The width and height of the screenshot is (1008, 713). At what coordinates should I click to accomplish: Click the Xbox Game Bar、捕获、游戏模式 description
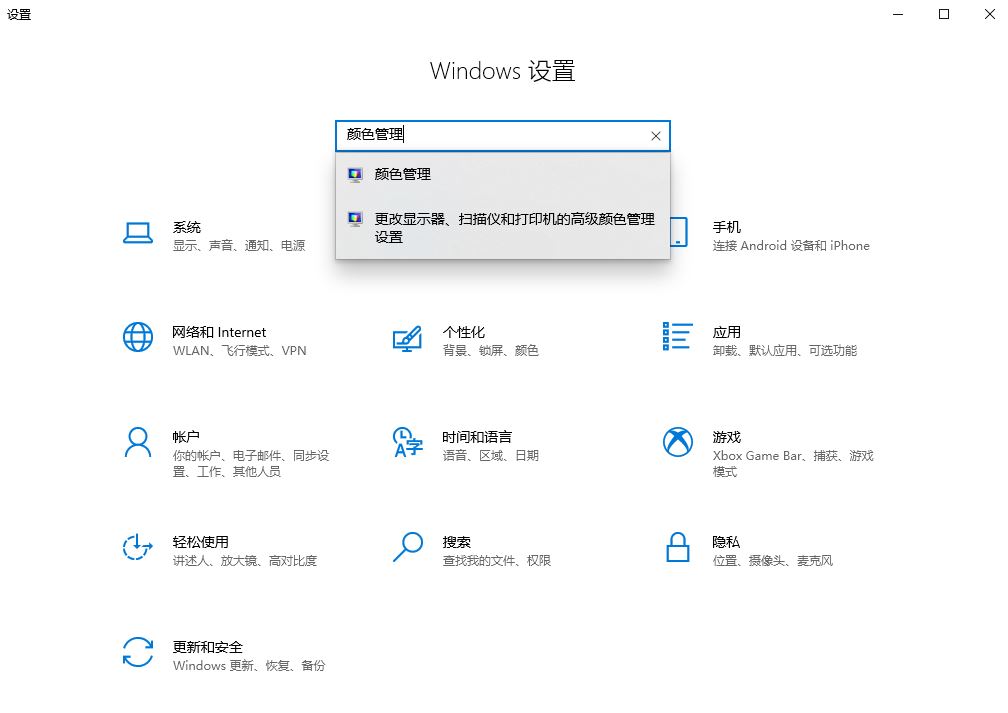coord(793,464)
